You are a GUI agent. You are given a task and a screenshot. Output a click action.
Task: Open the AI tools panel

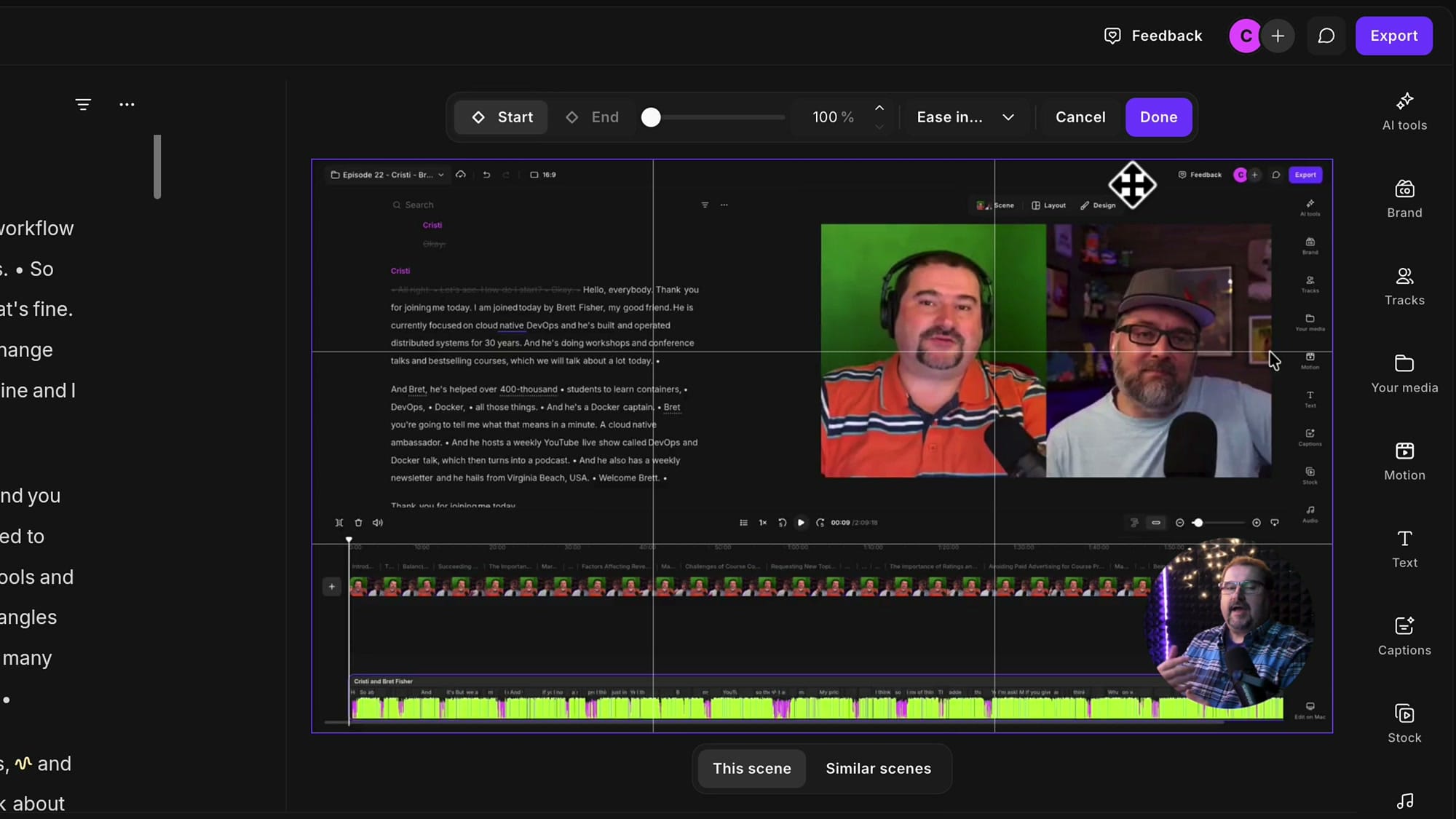1404,112
